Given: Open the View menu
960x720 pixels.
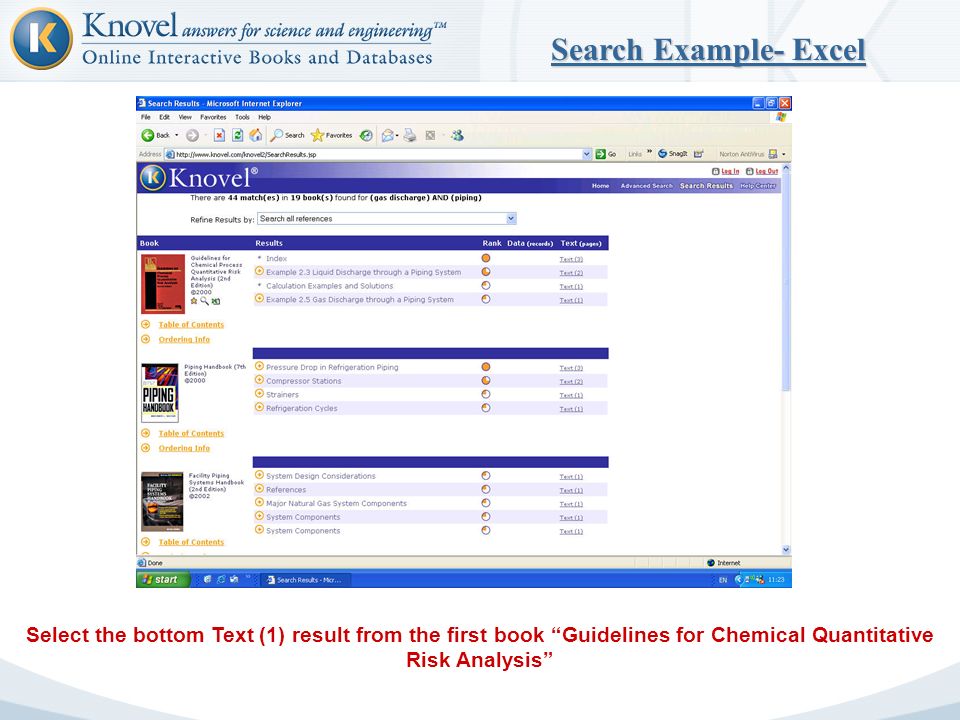Looking at the screenshot, I should [185, 117].
